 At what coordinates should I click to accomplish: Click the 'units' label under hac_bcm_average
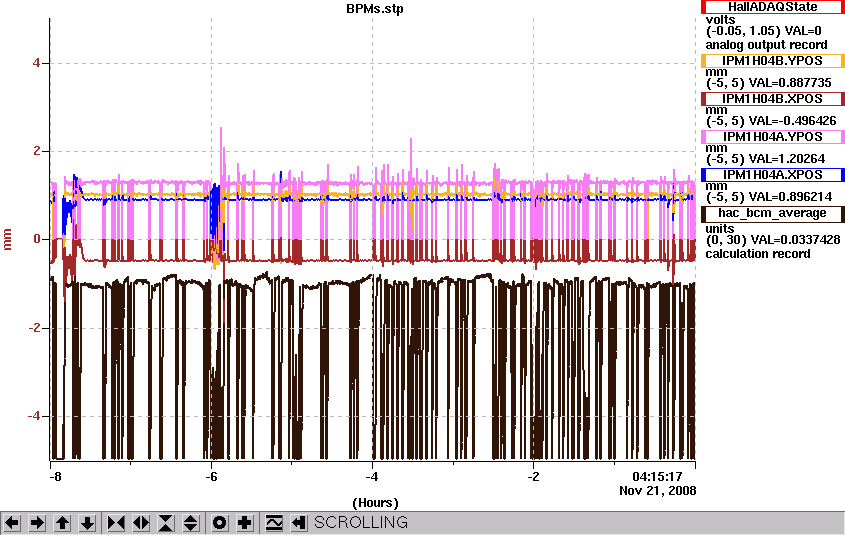[x=719, y=228]
